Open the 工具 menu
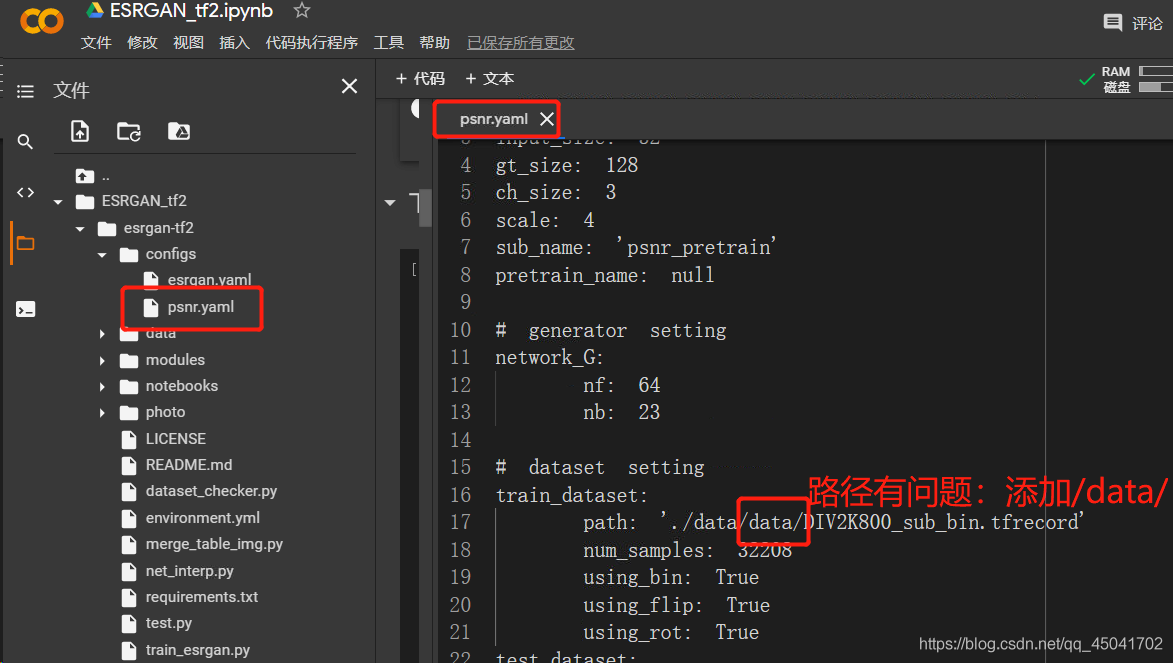This screenshot has height=663, width=1173. 388,43
